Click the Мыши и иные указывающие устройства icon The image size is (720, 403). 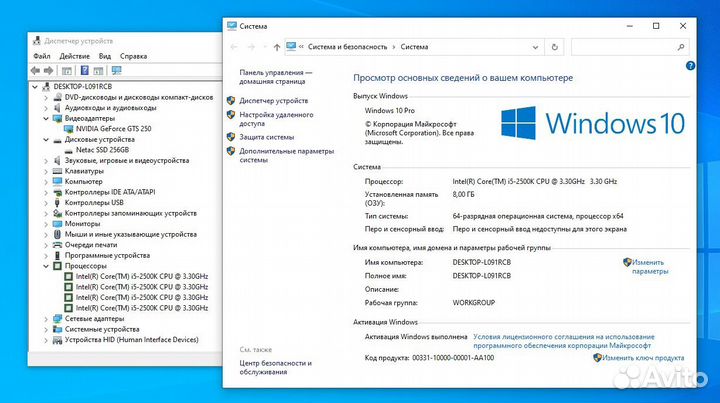point(57,235)
